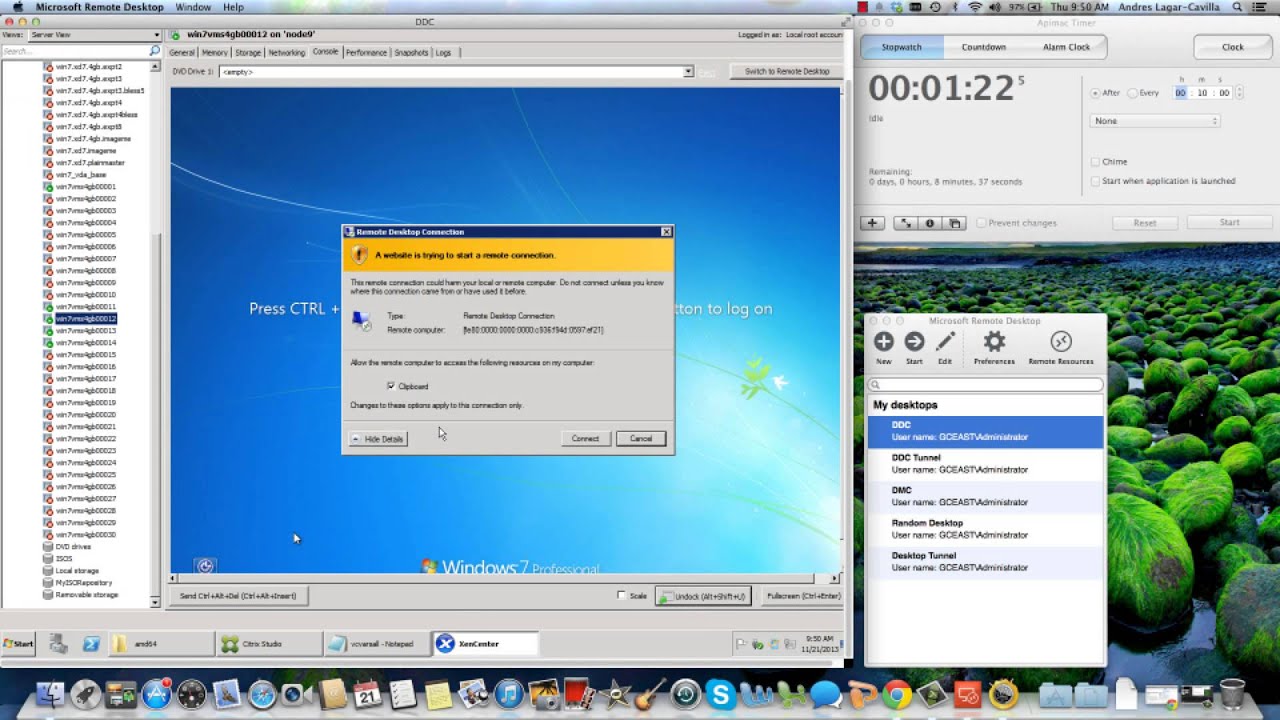Select the After radio button
The image size is (1280, 720).
(1095, 93)
